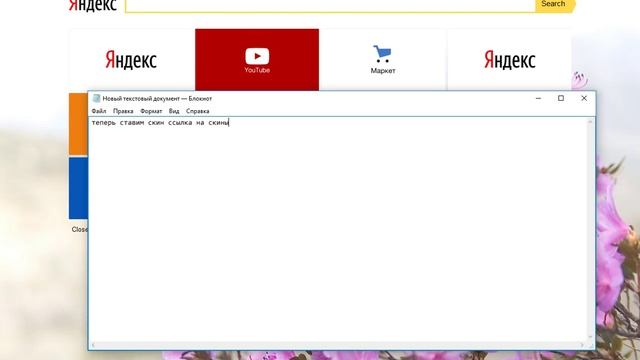The image size is (640, 360).
Task: Open the Вид menu in Notepad
Action: (174, 111)
